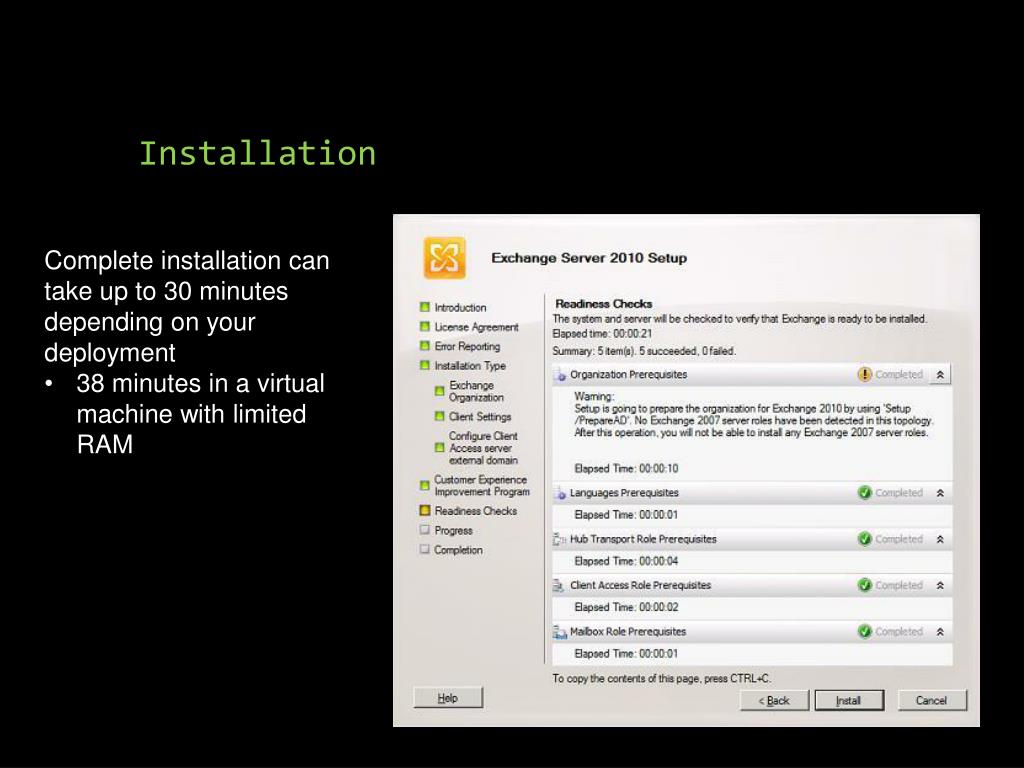Screen dimensions: 1024x768
Task: Click the orange Readiness Checks step indicator
Action: pyautogui.click(x=425, y=510)
